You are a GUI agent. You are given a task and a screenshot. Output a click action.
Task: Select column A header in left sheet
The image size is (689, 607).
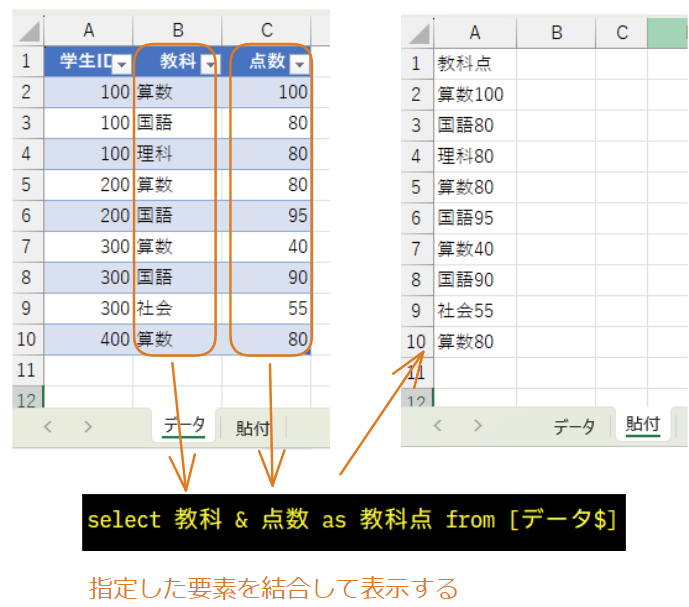coord(88,31)
